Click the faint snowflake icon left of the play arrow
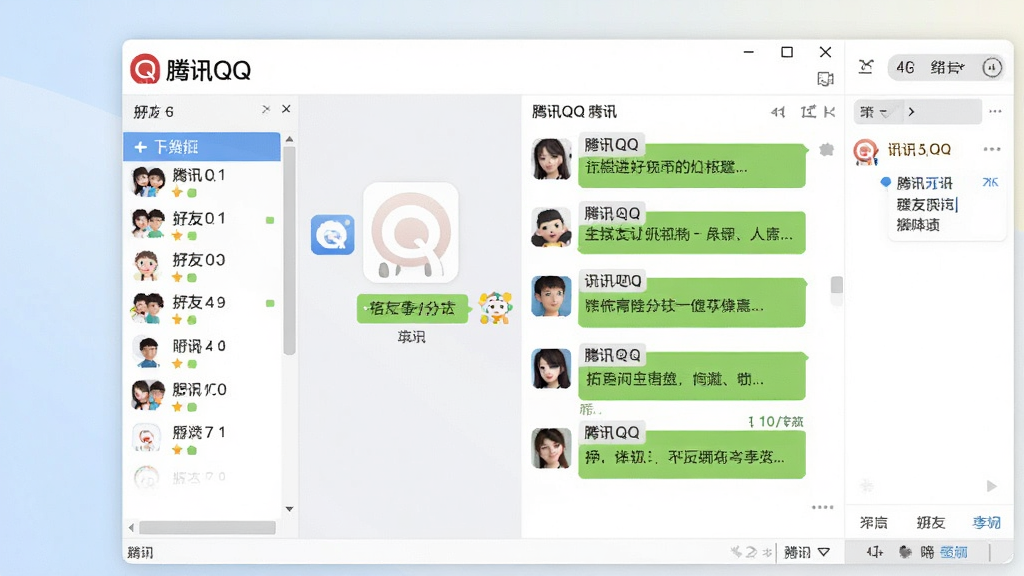 click(867, 485)
